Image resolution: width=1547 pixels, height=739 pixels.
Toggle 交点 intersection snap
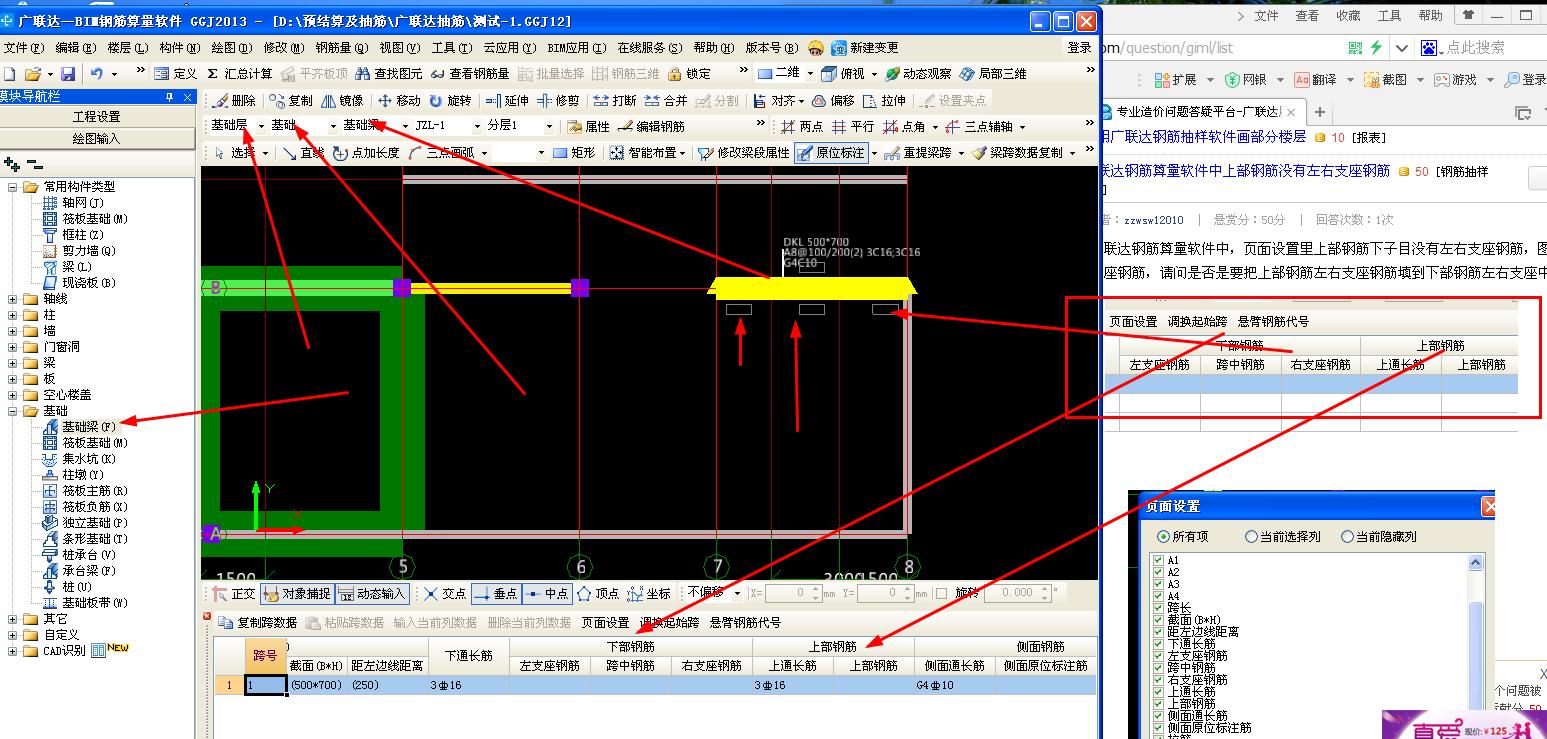(446, 594)
